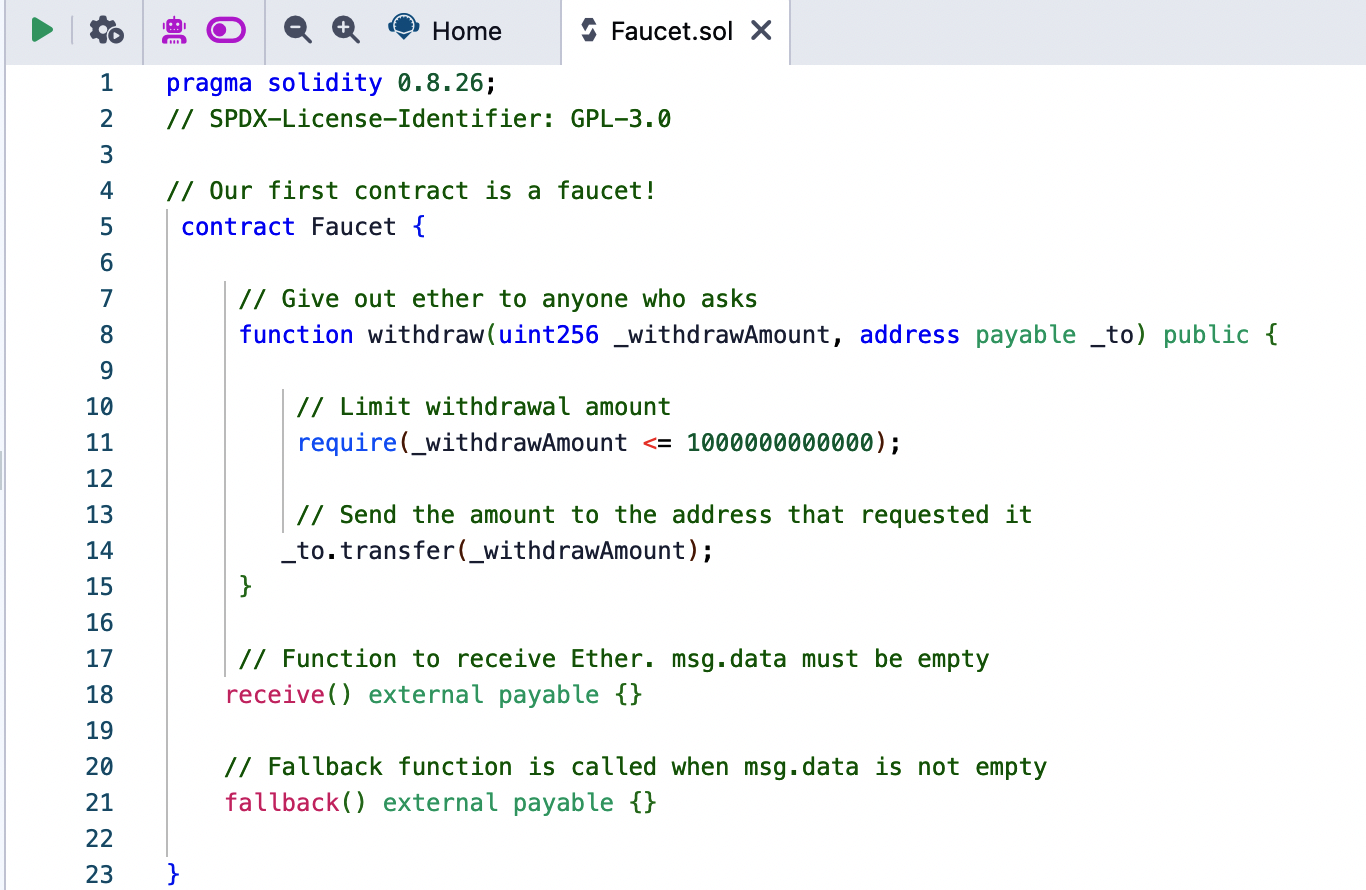Zoom in the code editor
The image size is (1366, 890).
pyautogui.click(x=345, y=30)
